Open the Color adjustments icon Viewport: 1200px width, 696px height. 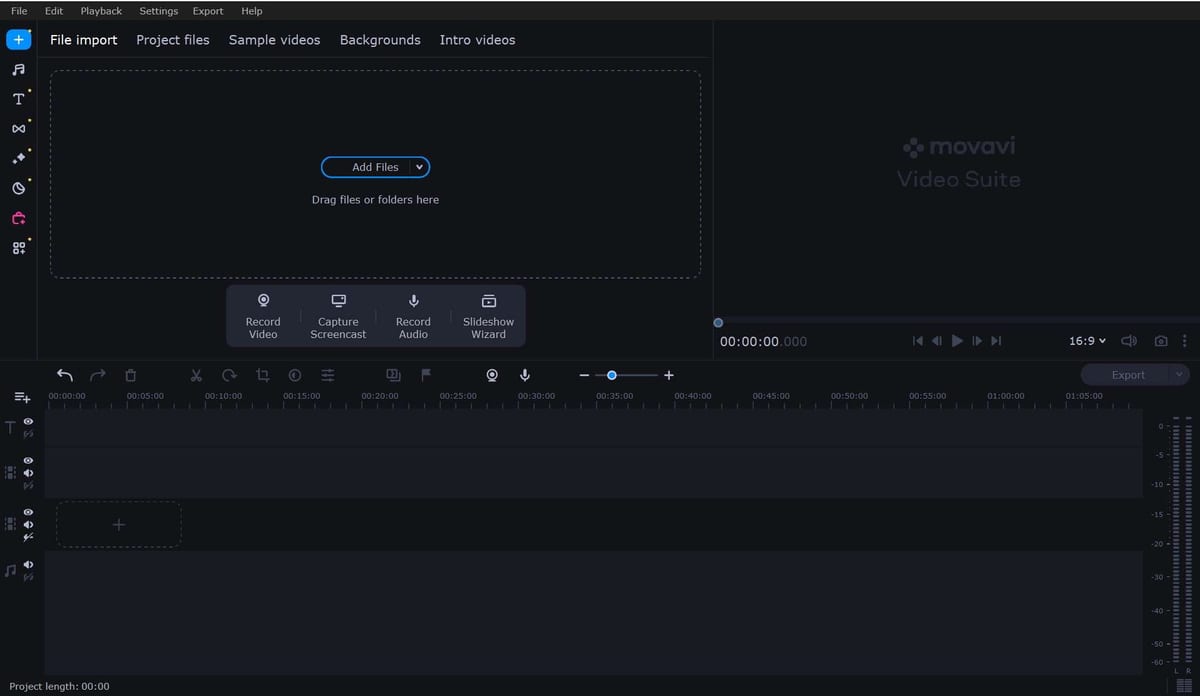tap(295, 375)
